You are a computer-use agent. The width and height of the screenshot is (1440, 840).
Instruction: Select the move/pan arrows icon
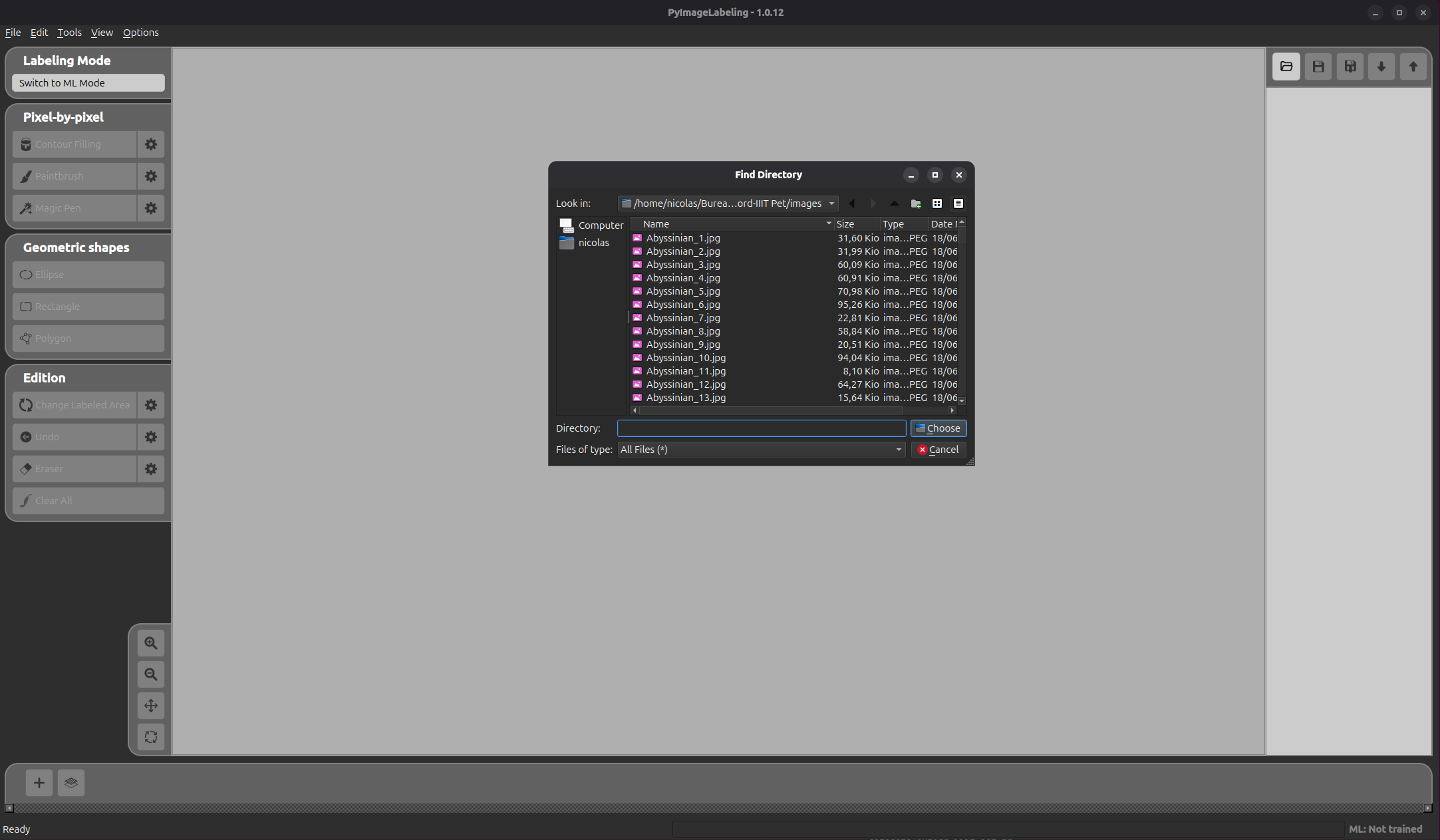[151, 706]
